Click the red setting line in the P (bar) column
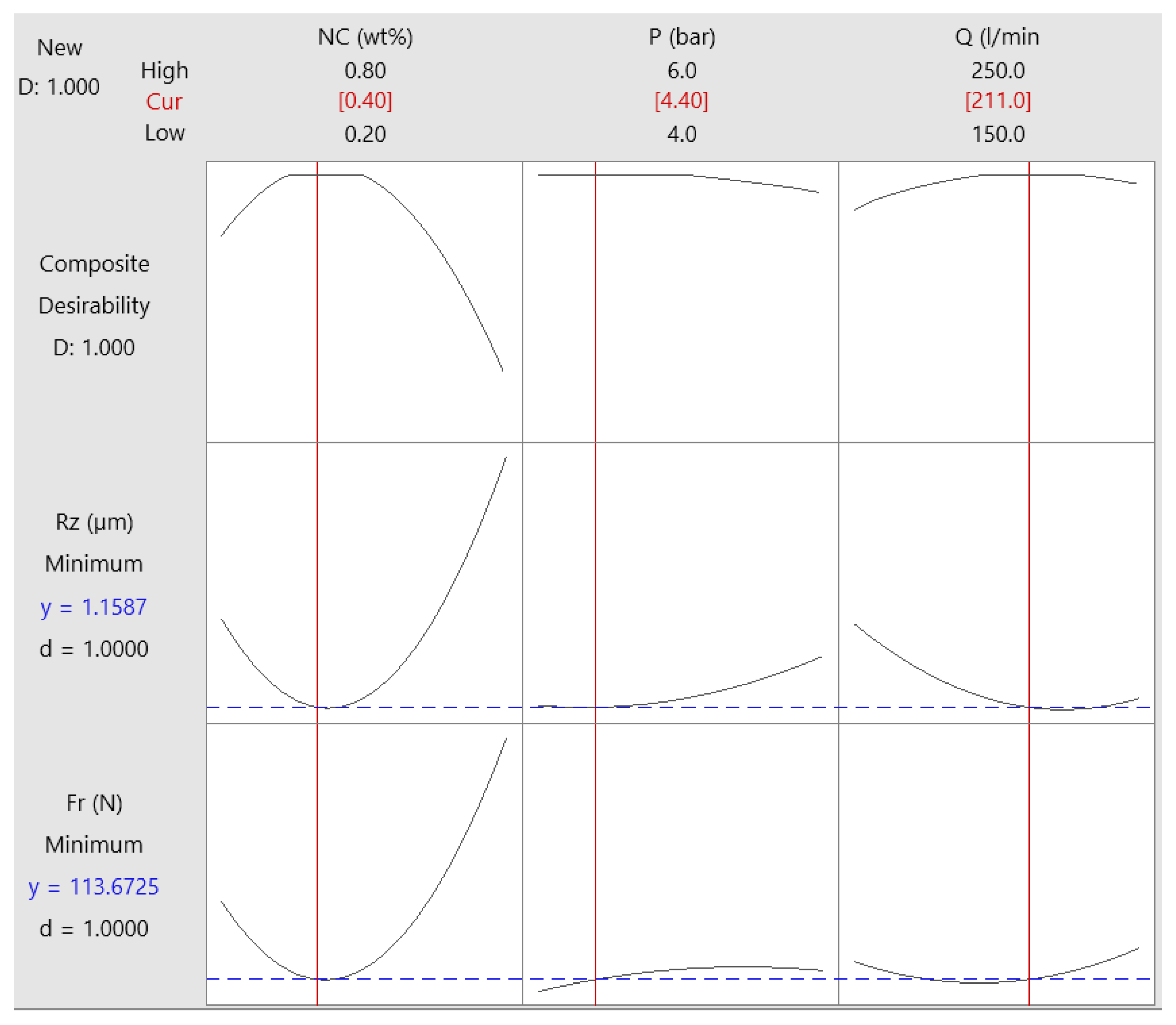Viewport: 1176px width, 1025px height. [x=597, y=286]
